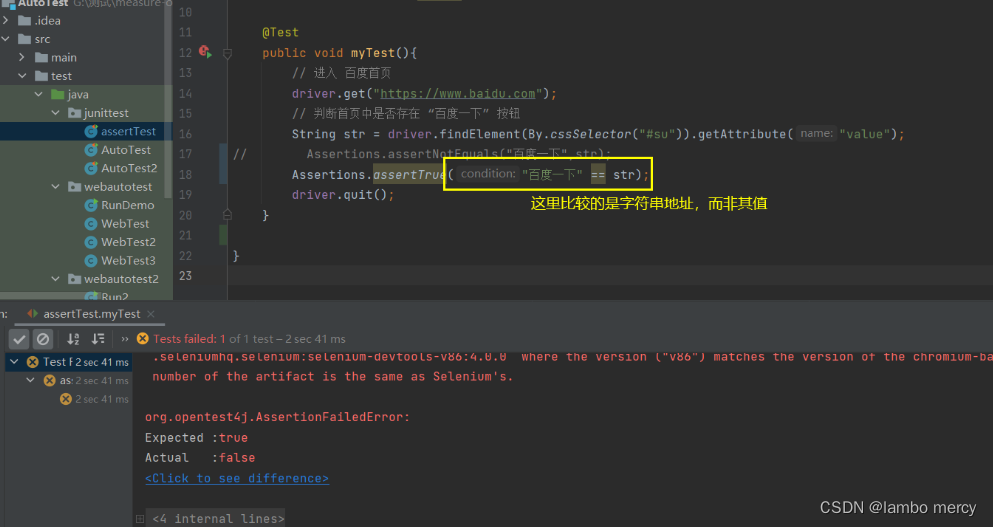Open the AutoTest class file
The width and height of the screenshot is (993, 527).
(x=126, y=149)
